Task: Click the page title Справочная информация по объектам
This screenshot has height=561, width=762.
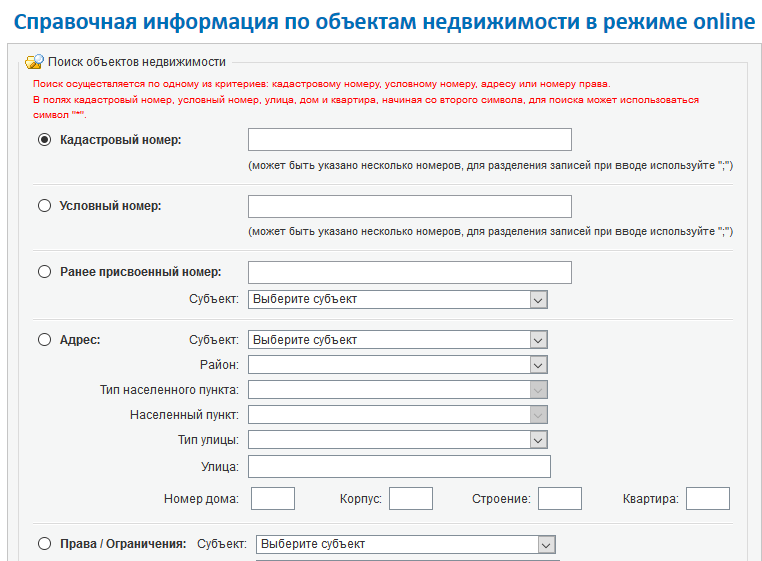Action: click(384, 22)
